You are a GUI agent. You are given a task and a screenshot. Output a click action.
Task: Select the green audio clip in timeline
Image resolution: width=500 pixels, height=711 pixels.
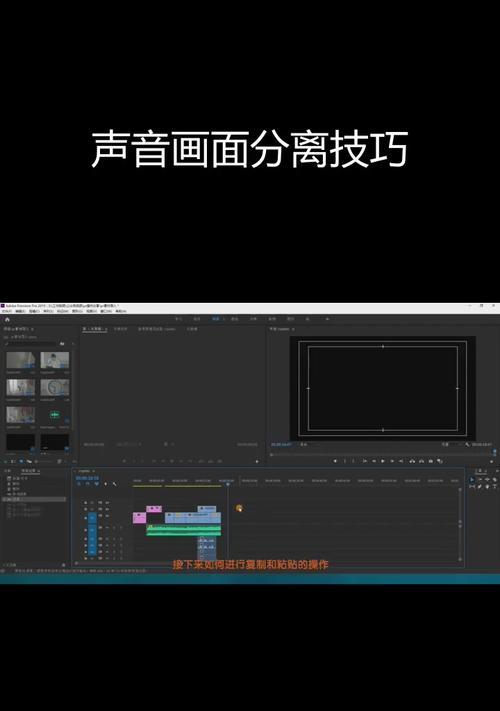tap(184, 530)
